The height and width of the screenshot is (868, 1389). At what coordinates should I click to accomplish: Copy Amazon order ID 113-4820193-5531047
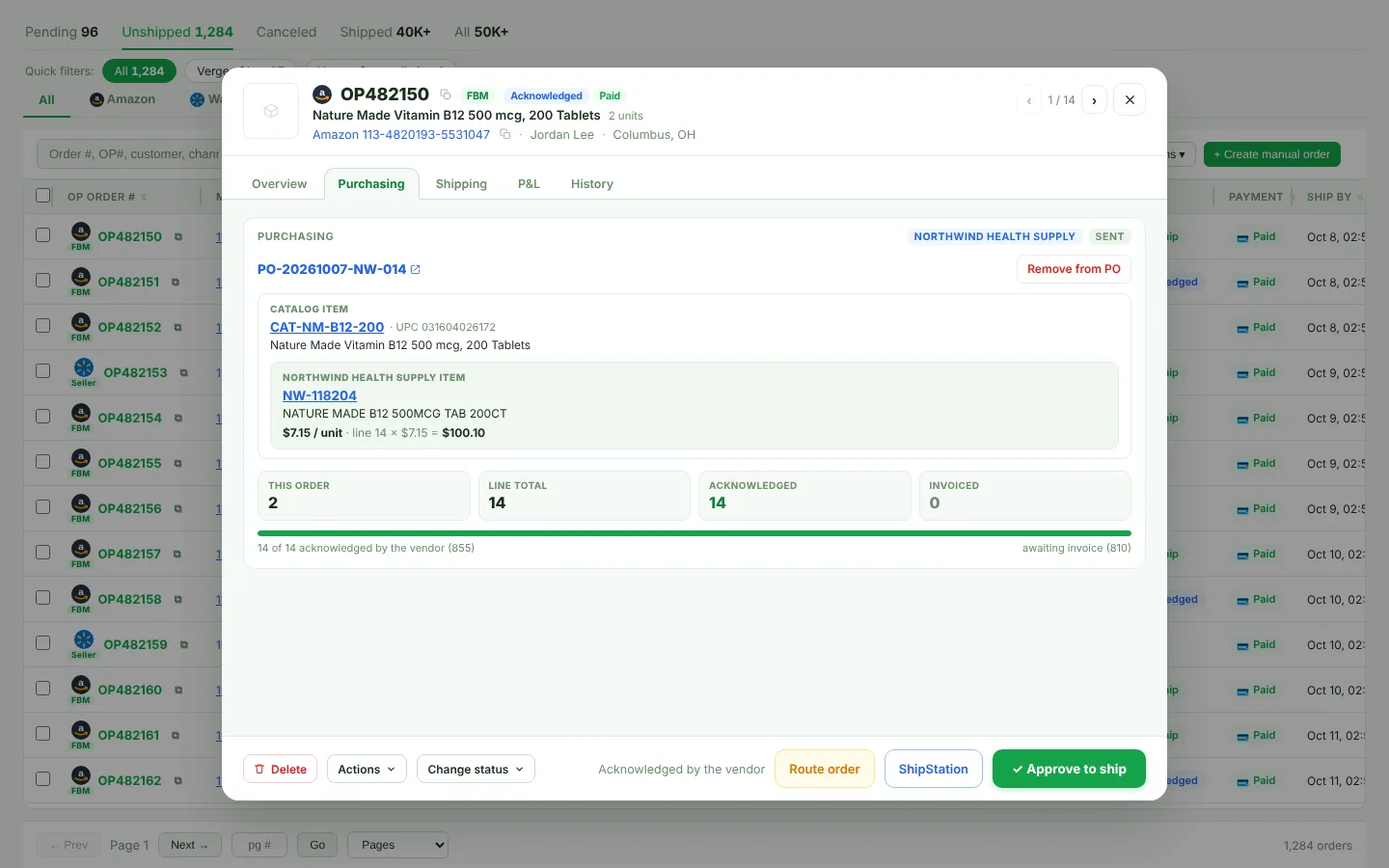click(x=504, y=134)
